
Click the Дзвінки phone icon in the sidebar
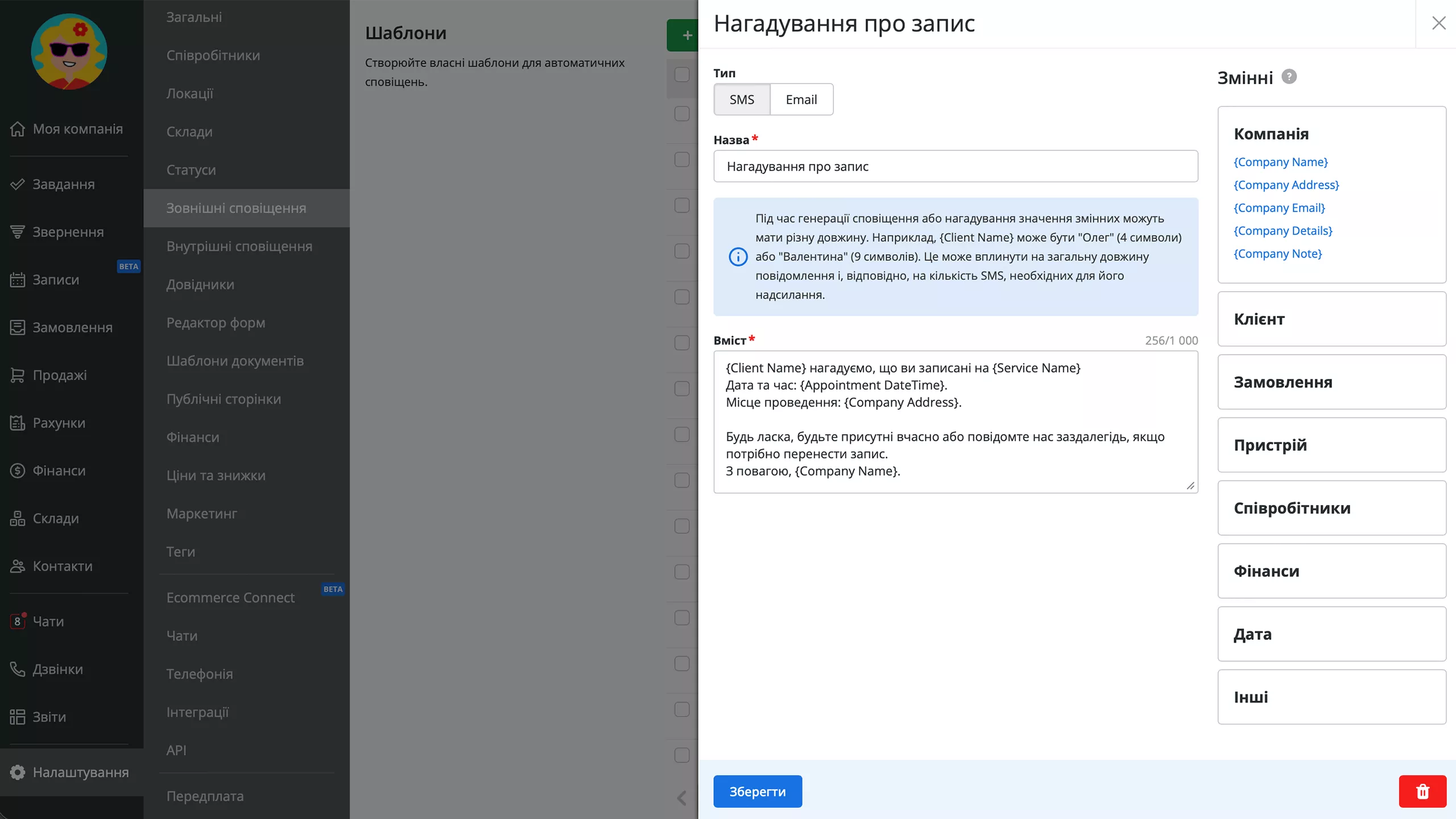pos(18,669)
